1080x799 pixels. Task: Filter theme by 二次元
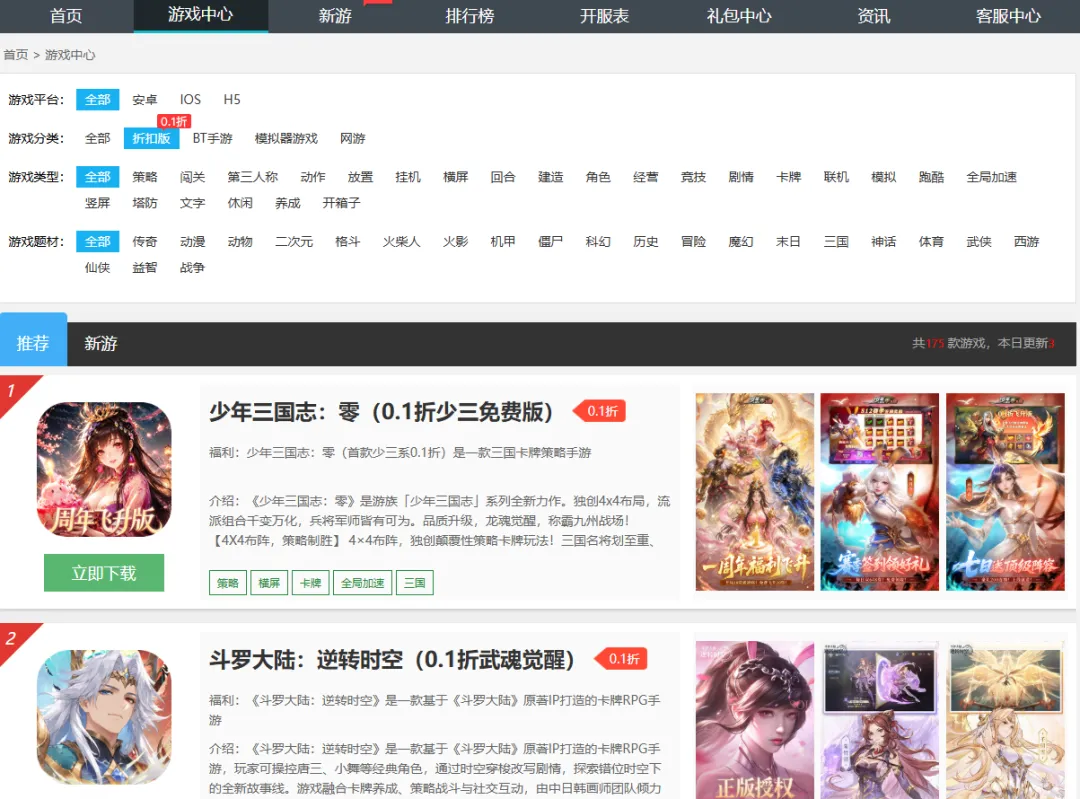click(294, 242)
